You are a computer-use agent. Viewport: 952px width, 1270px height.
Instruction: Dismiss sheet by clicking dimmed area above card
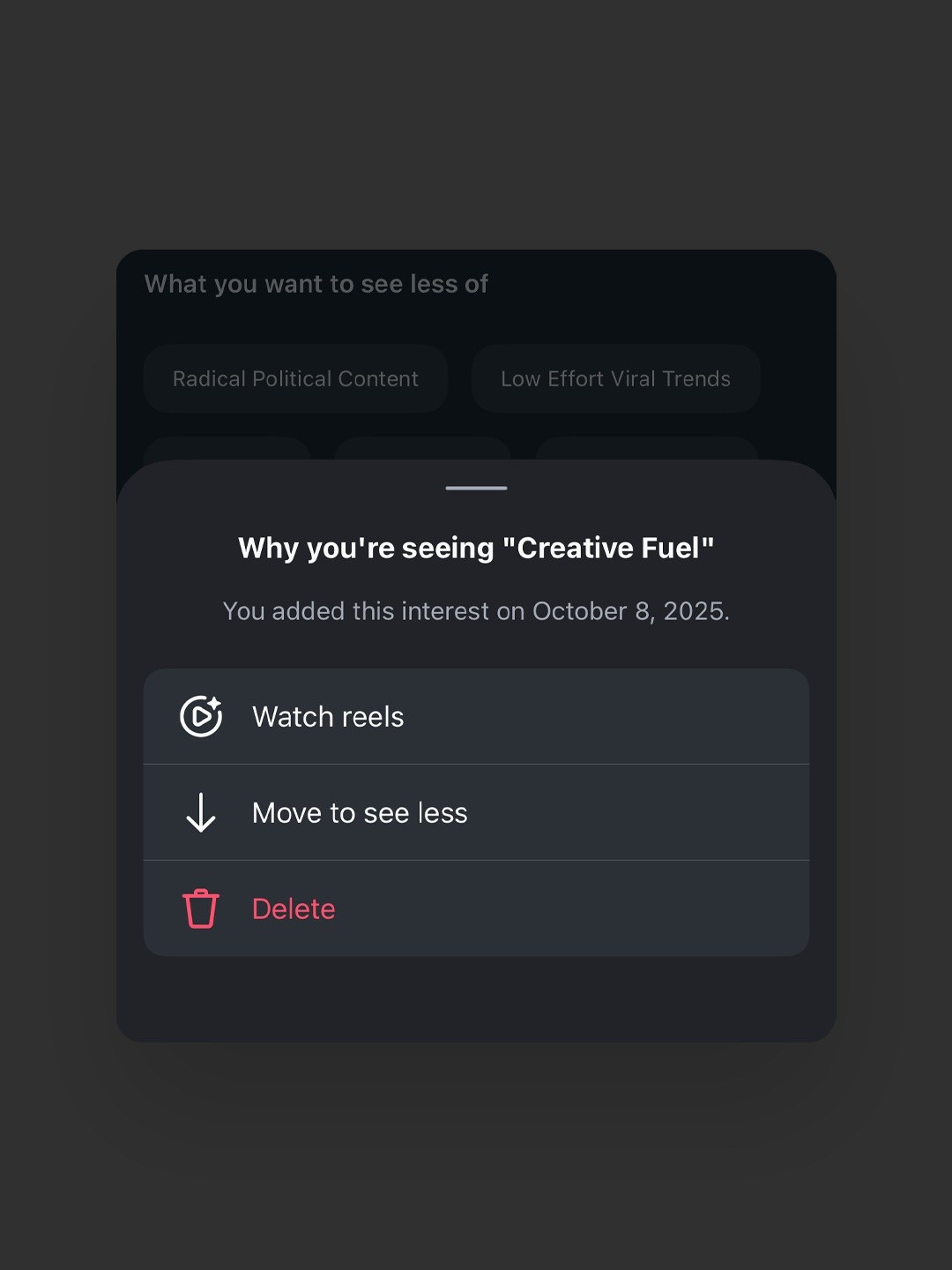[x=476, y=132]
